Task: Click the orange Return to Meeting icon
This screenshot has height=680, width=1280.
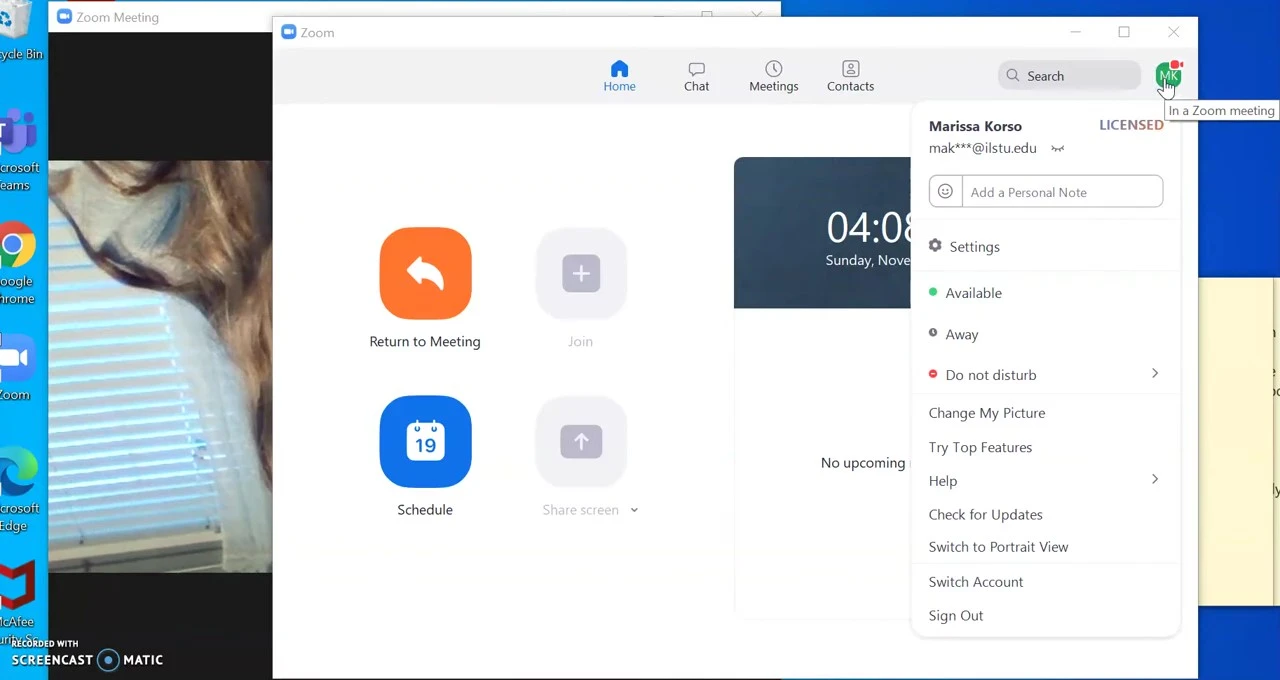Action: (425, 273)
